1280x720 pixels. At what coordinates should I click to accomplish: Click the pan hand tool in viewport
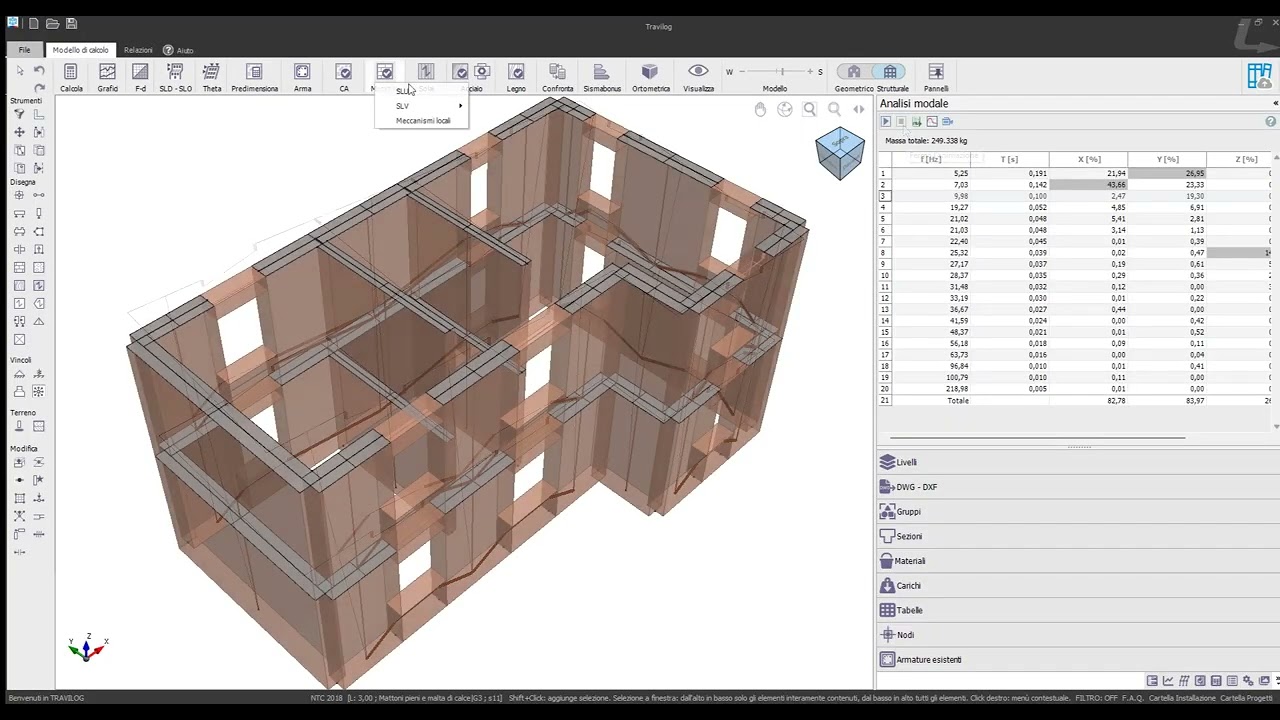760,109
